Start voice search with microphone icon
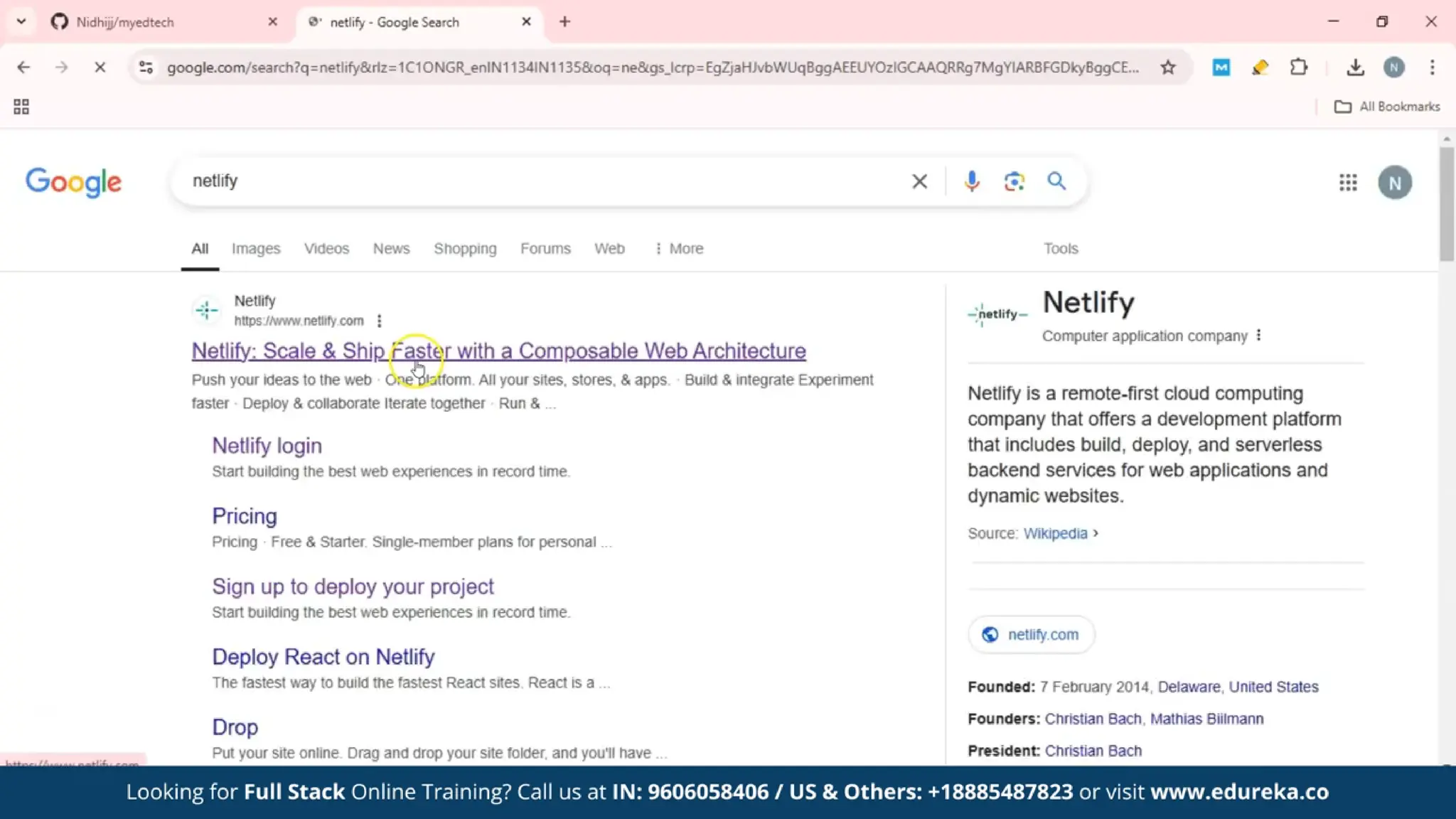The width and height of the screenshot is (1456, 819). pos(972,181)
